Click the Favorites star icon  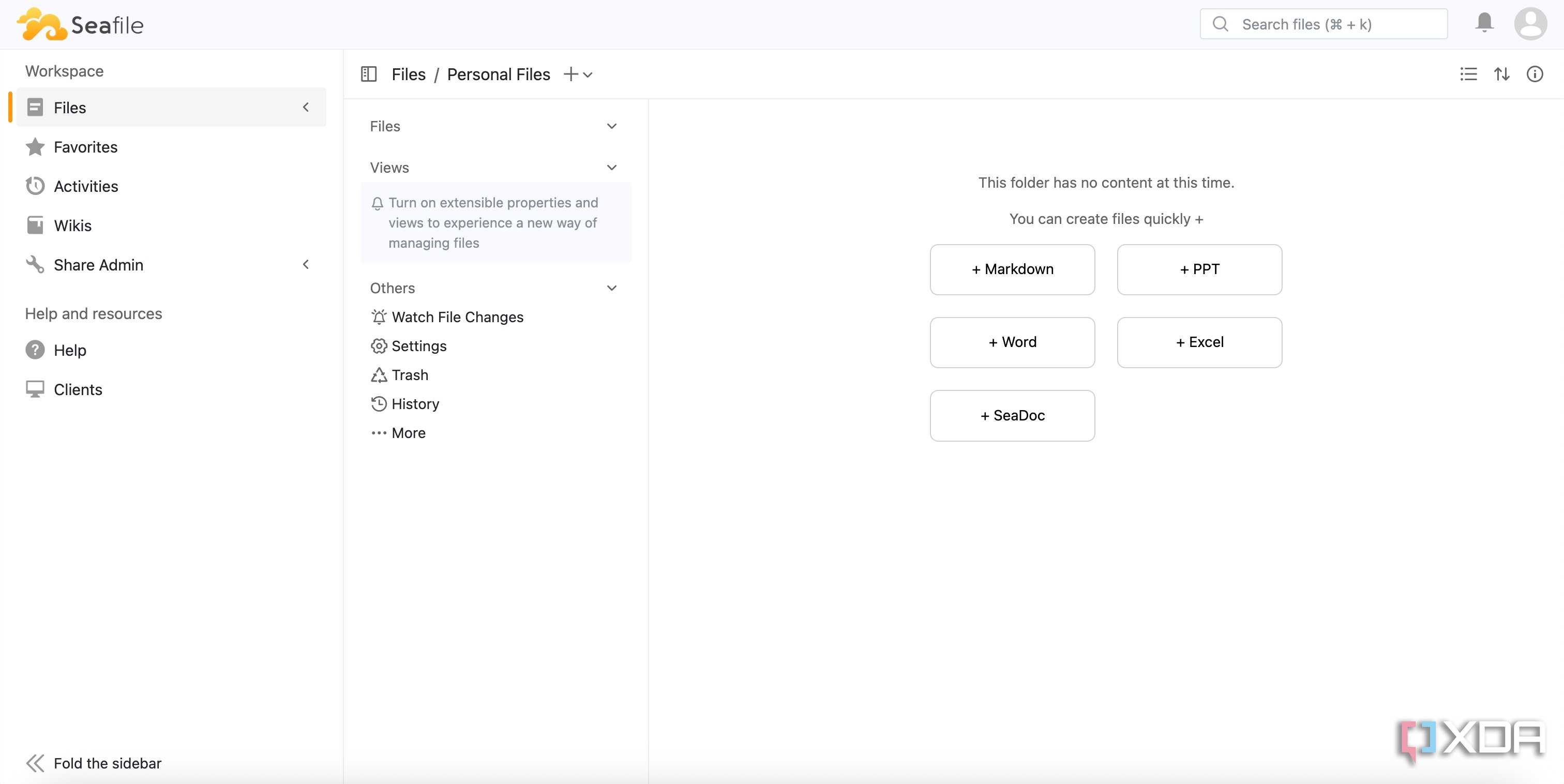35,146
